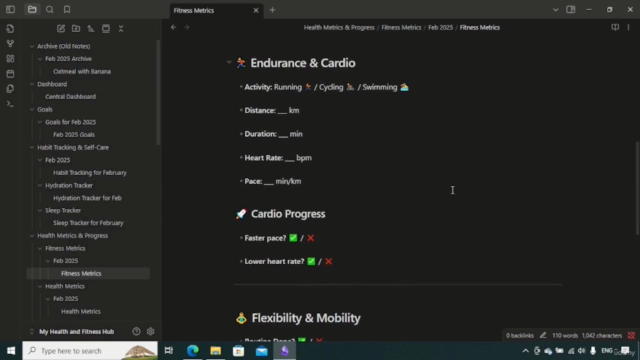Click the file explorer scrollbar
The image size is (640, 360).
(x=158, y=92)
